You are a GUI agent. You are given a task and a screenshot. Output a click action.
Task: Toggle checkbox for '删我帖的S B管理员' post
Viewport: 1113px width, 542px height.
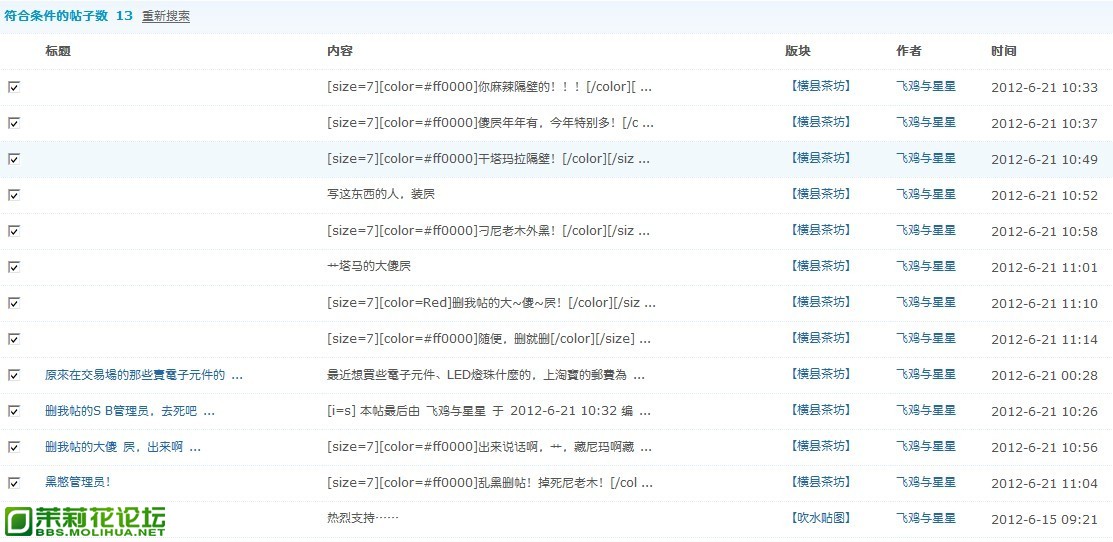(13, 411)
